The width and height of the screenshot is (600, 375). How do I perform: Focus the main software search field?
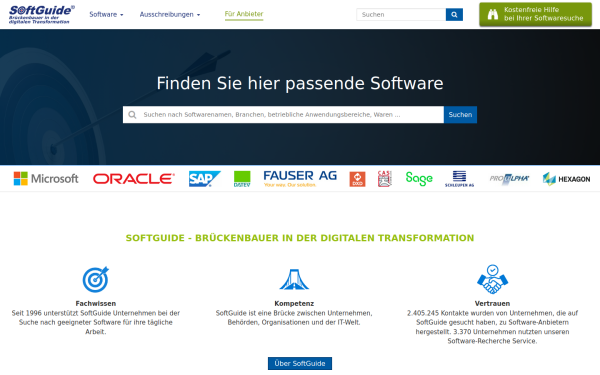[x=283, y=114]
